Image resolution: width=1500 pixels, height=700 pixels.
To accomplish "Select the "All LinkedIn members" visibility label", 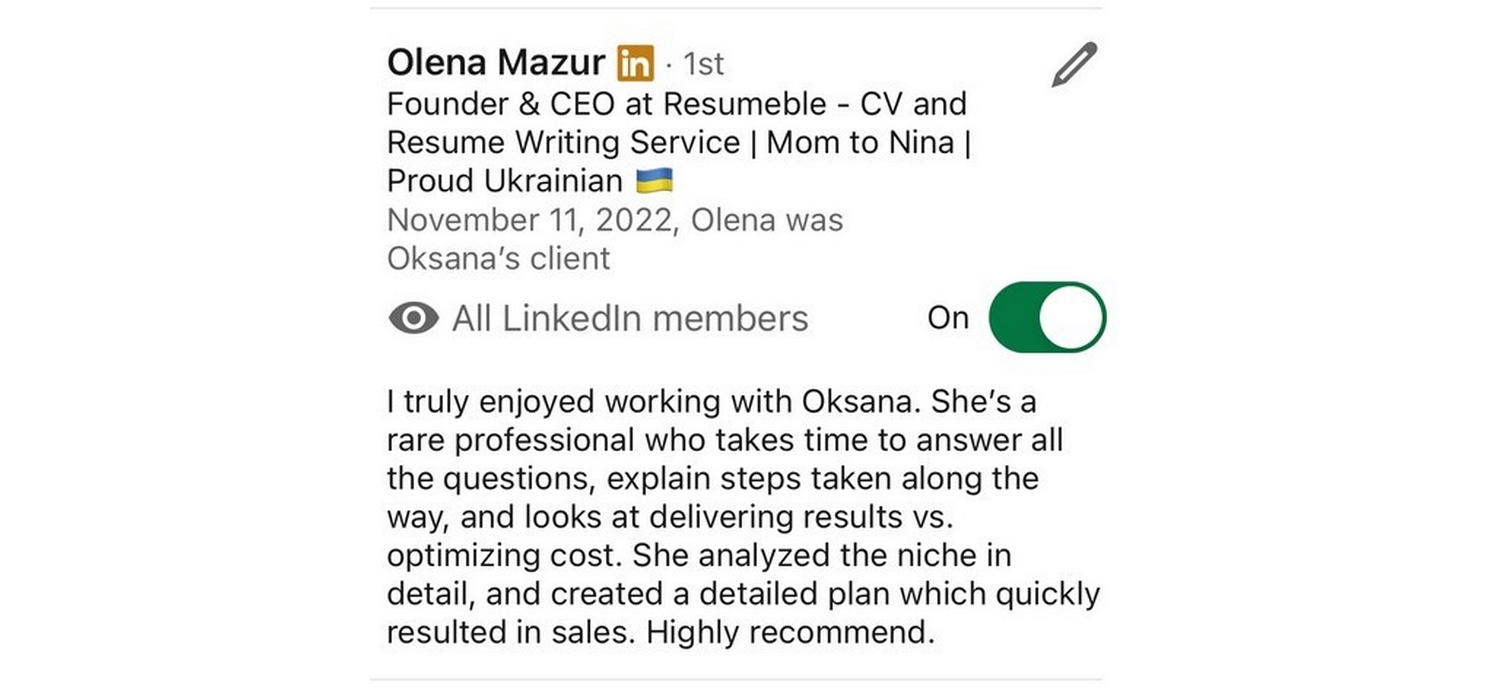I will (629, 319).
